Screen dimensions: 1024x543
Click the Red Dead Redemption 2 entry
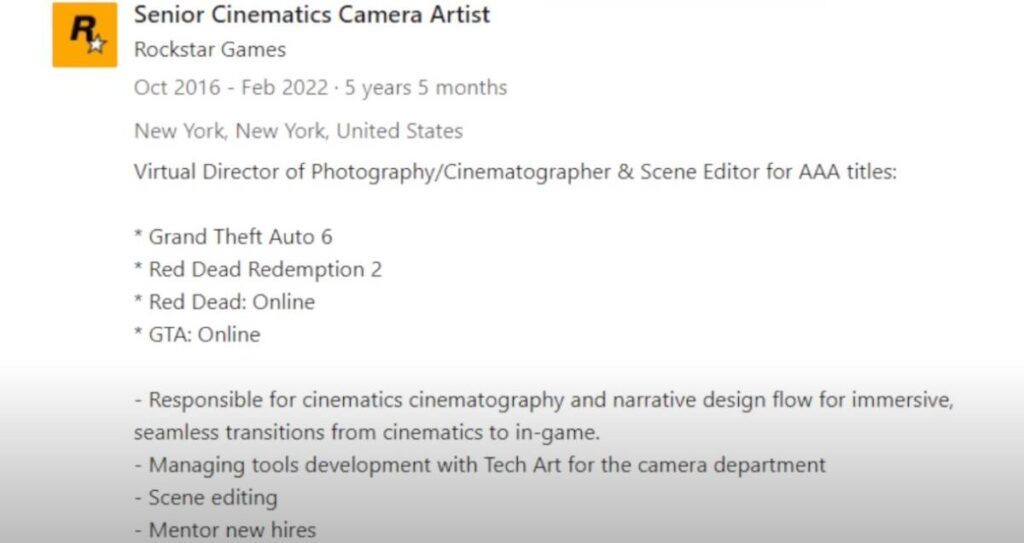click(x=258, y=270)
